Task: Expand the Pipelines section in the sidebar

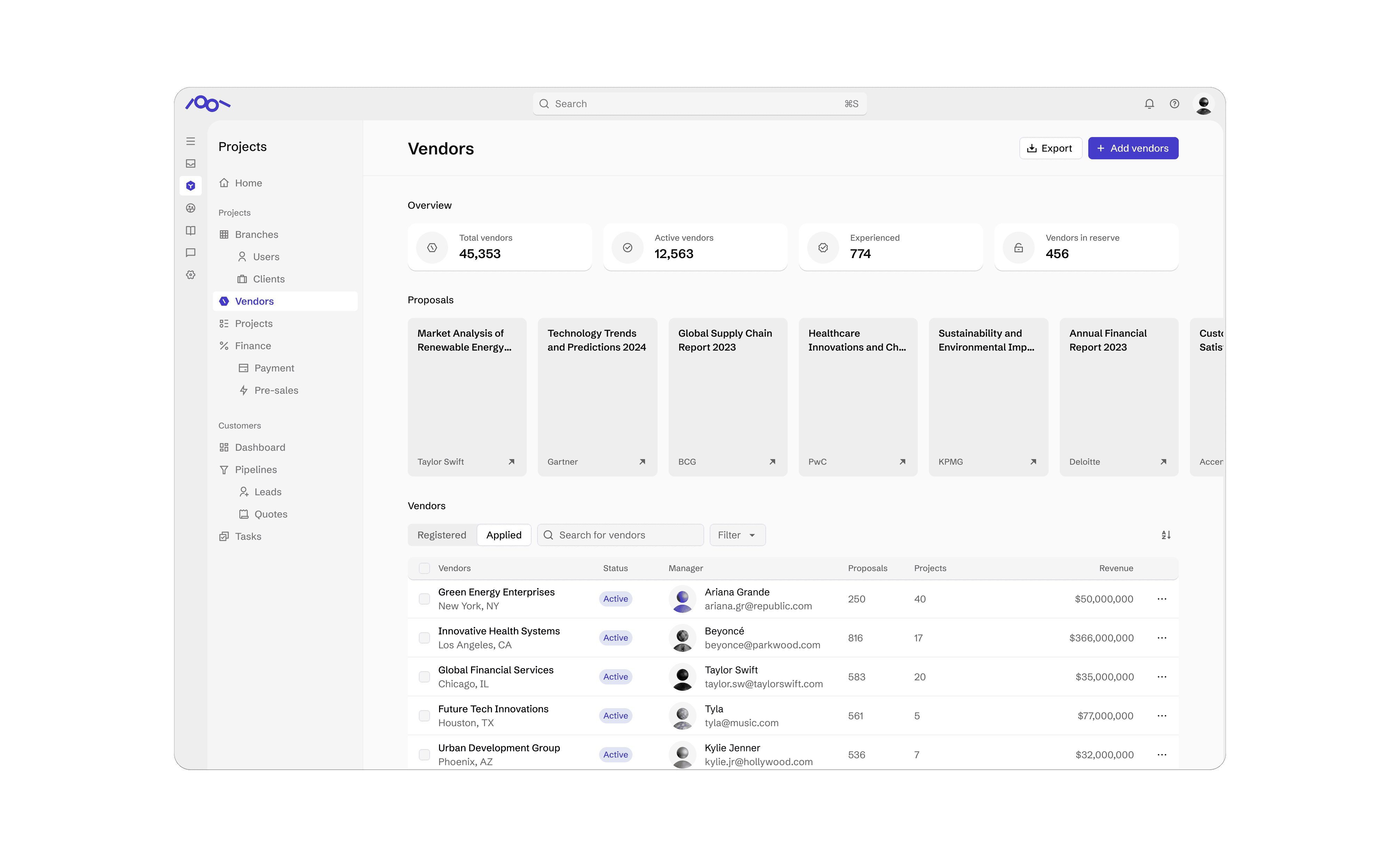Action: [256, 470]
